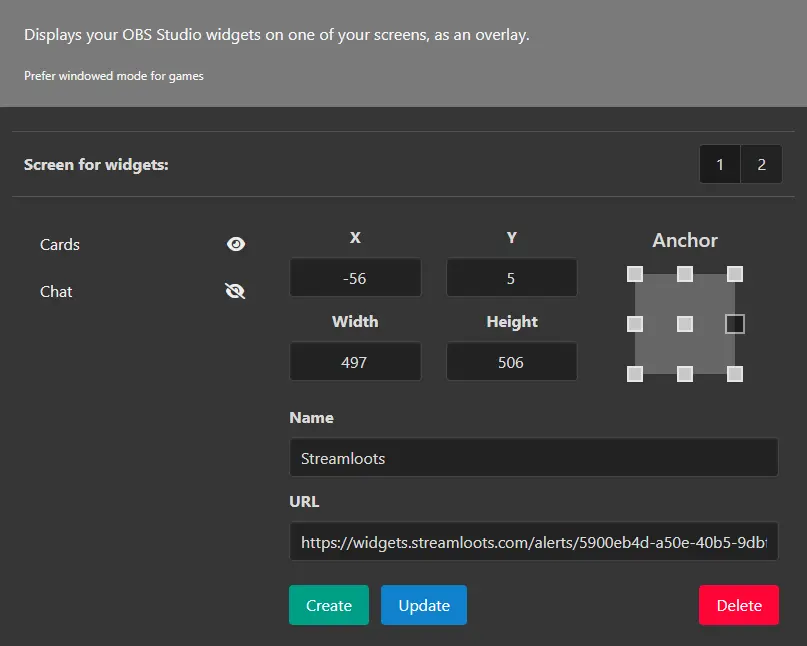The image size is (807, 646).
Task: Switch to screen 1 for widgets
Action: click(x=720, y=164)
